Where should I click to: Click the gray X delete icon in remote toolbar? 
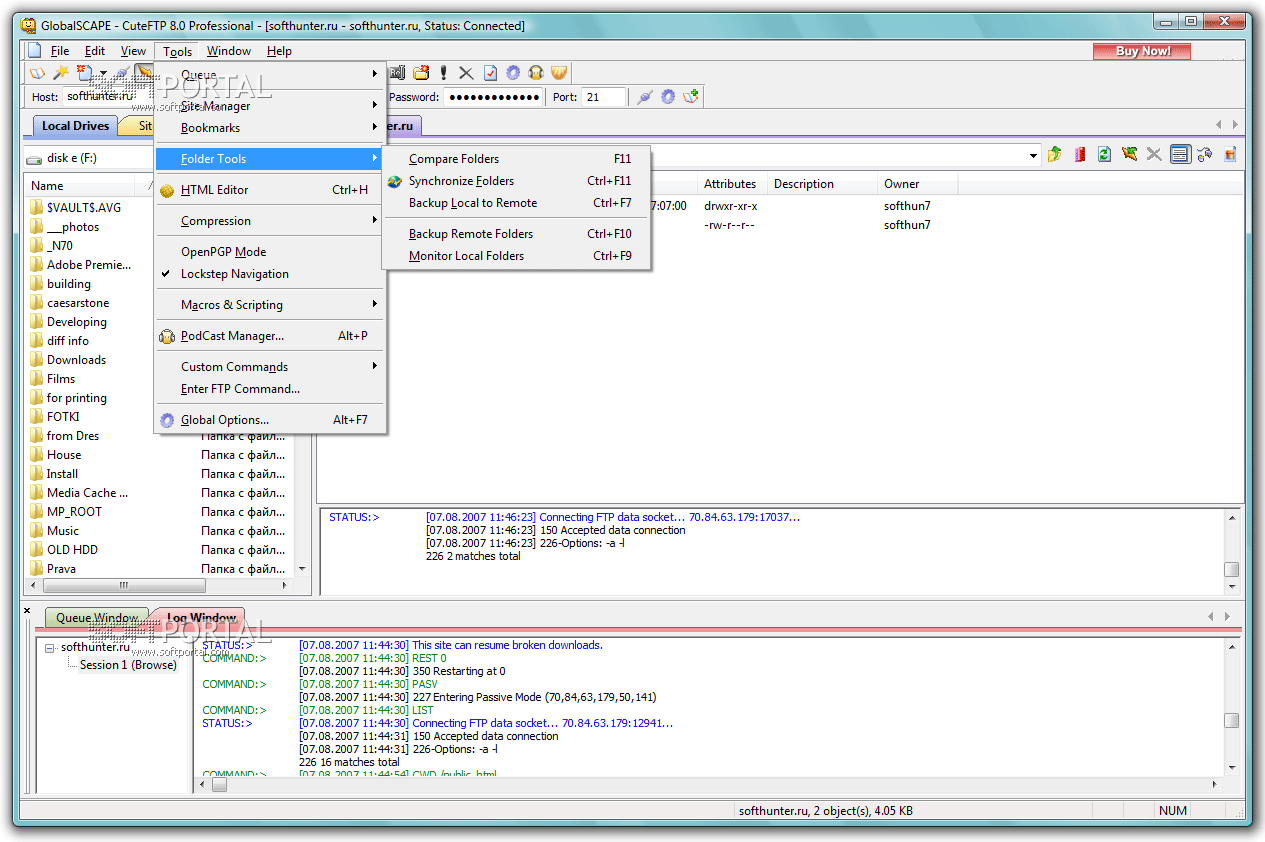point(1154,155)
